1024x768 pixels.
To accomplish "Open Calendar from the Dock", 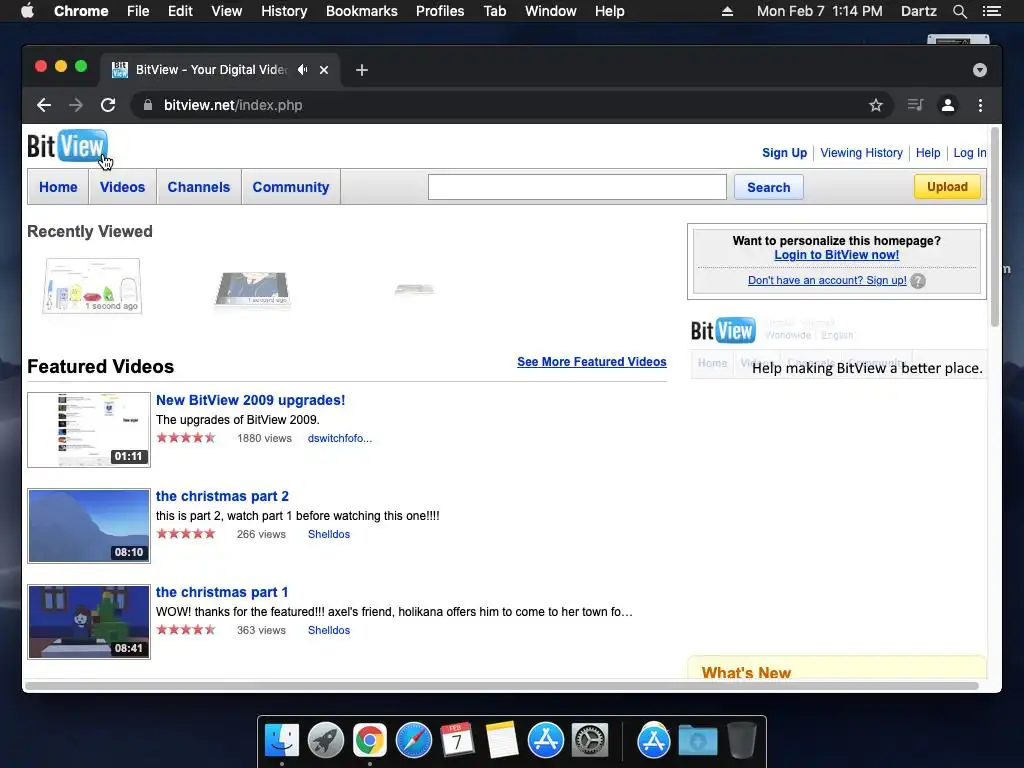I will click(x=457, y=741).
